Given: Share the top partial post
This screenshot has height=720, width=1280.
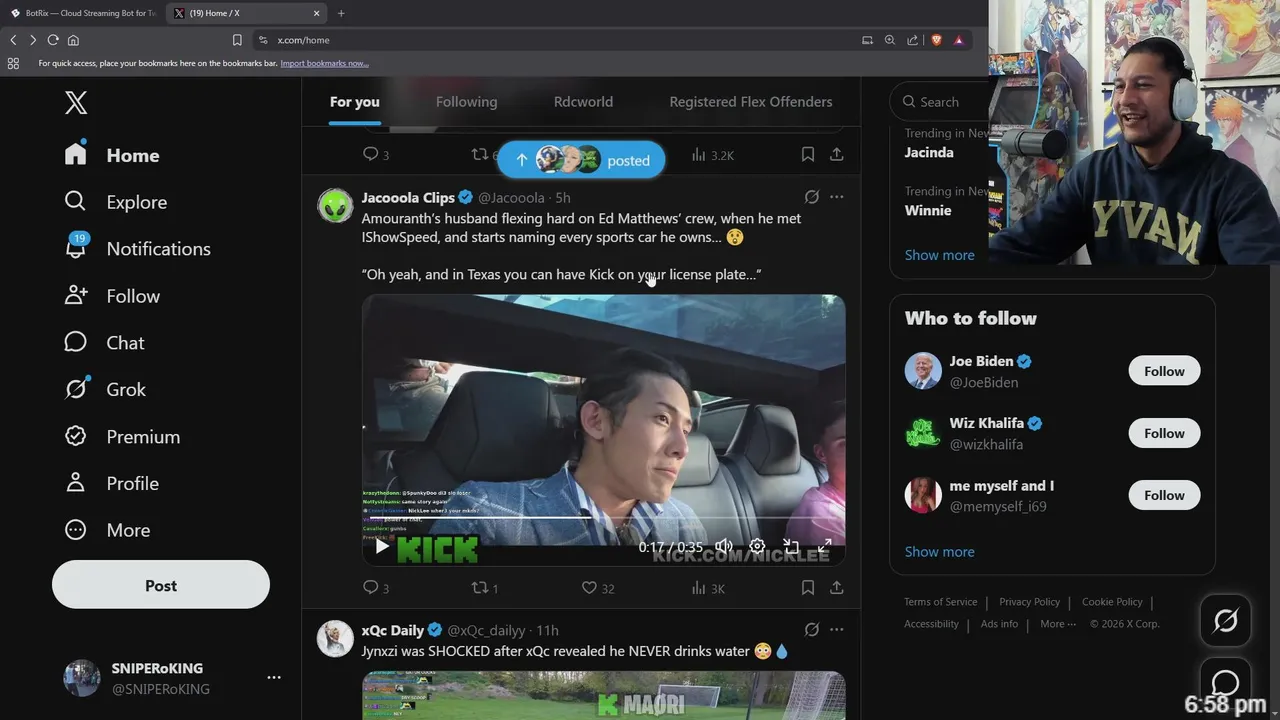Looking at the screenshot, I should click(837, 154).
